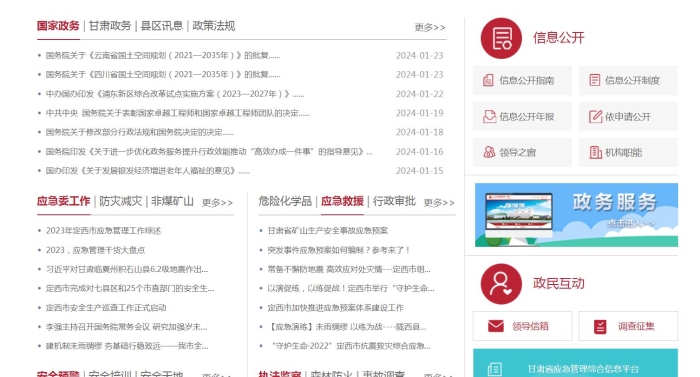This screenshot has width=700, height=377.
Task: Select the 行政审批 tab
Action: tap(394, 201)
